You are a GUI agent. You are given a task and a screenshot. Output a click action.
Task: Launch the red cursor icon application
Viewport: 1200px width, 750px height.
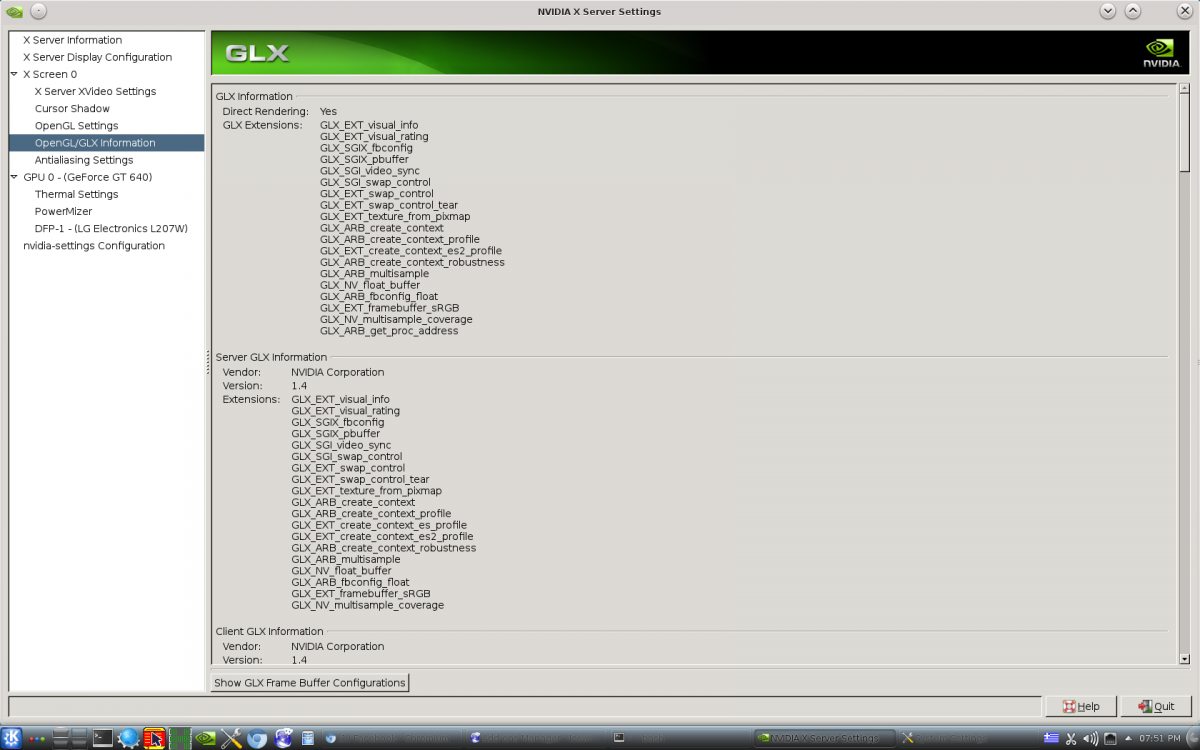(154, 738)
